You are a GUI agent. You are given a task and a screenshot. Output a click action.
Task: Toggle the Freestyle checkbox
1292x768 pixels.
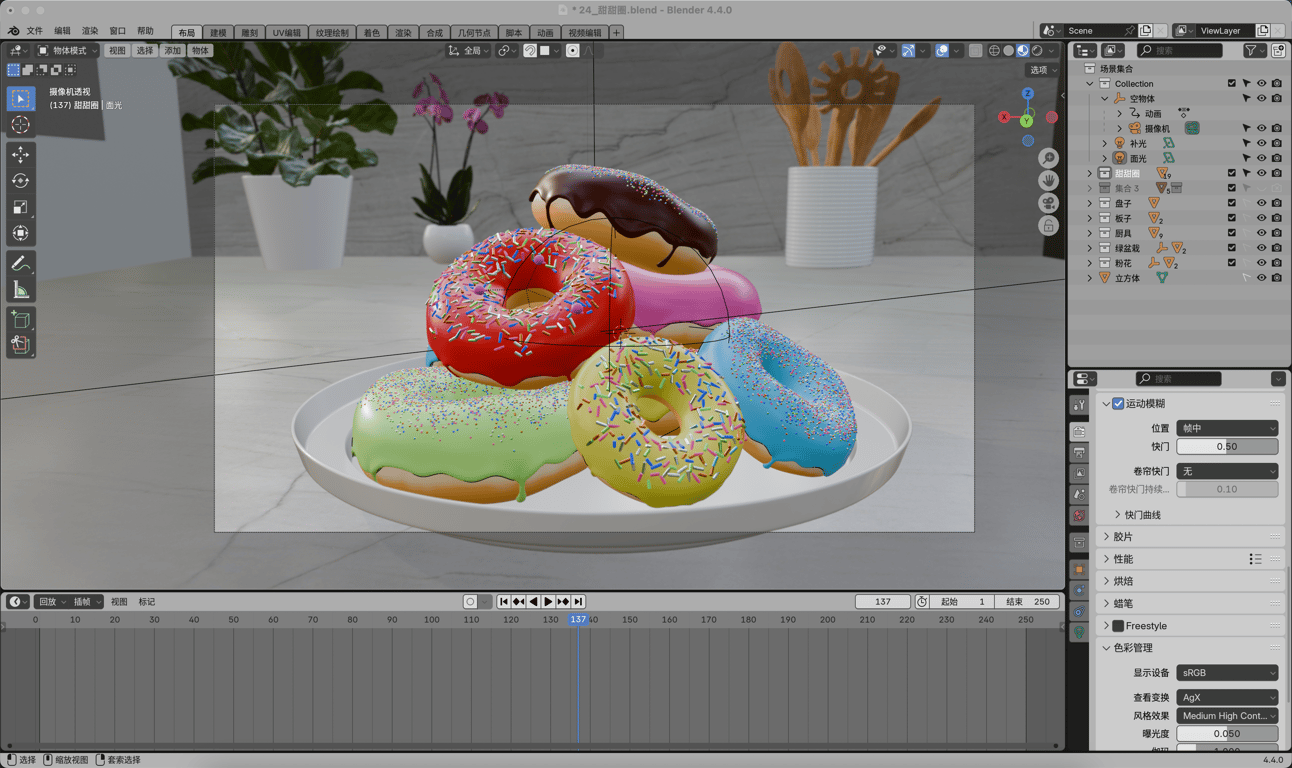point(1118,626)
